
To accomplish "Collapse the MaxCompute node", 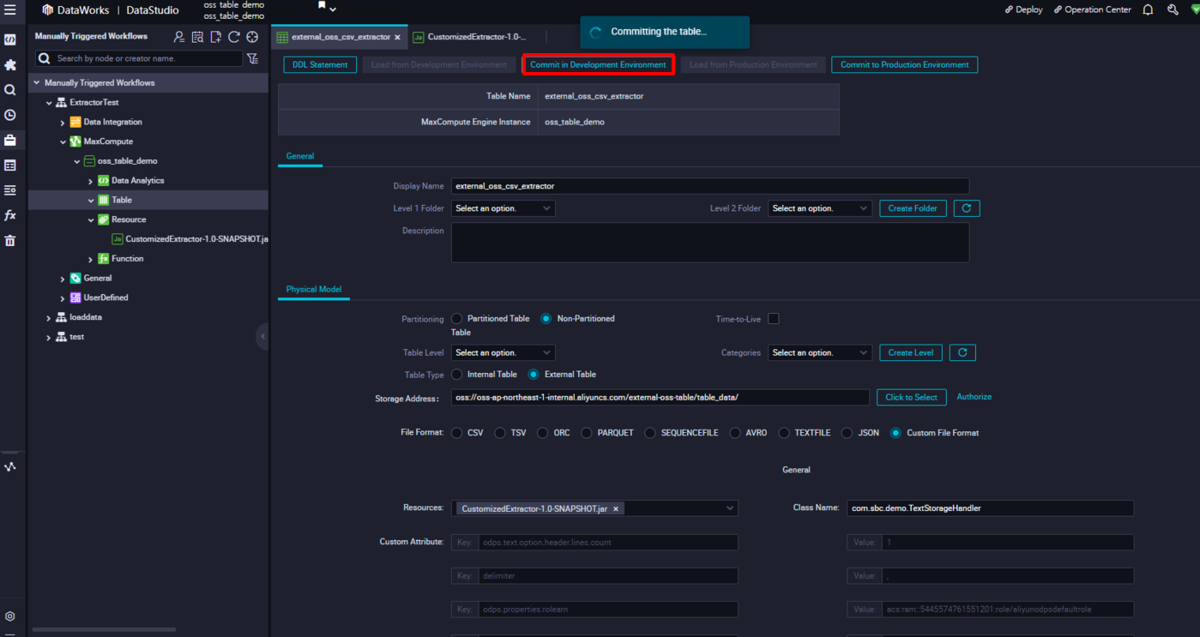I will click(63, 142).
